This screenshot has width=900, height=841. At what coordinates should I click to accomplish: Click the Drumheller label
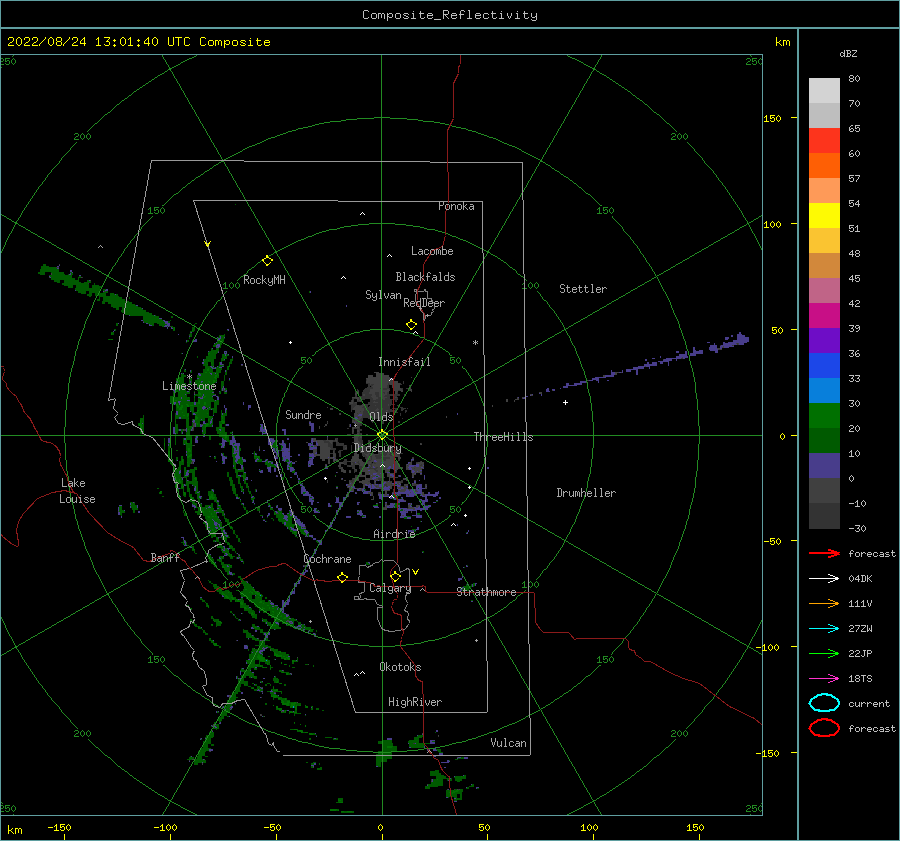(585, 493)
